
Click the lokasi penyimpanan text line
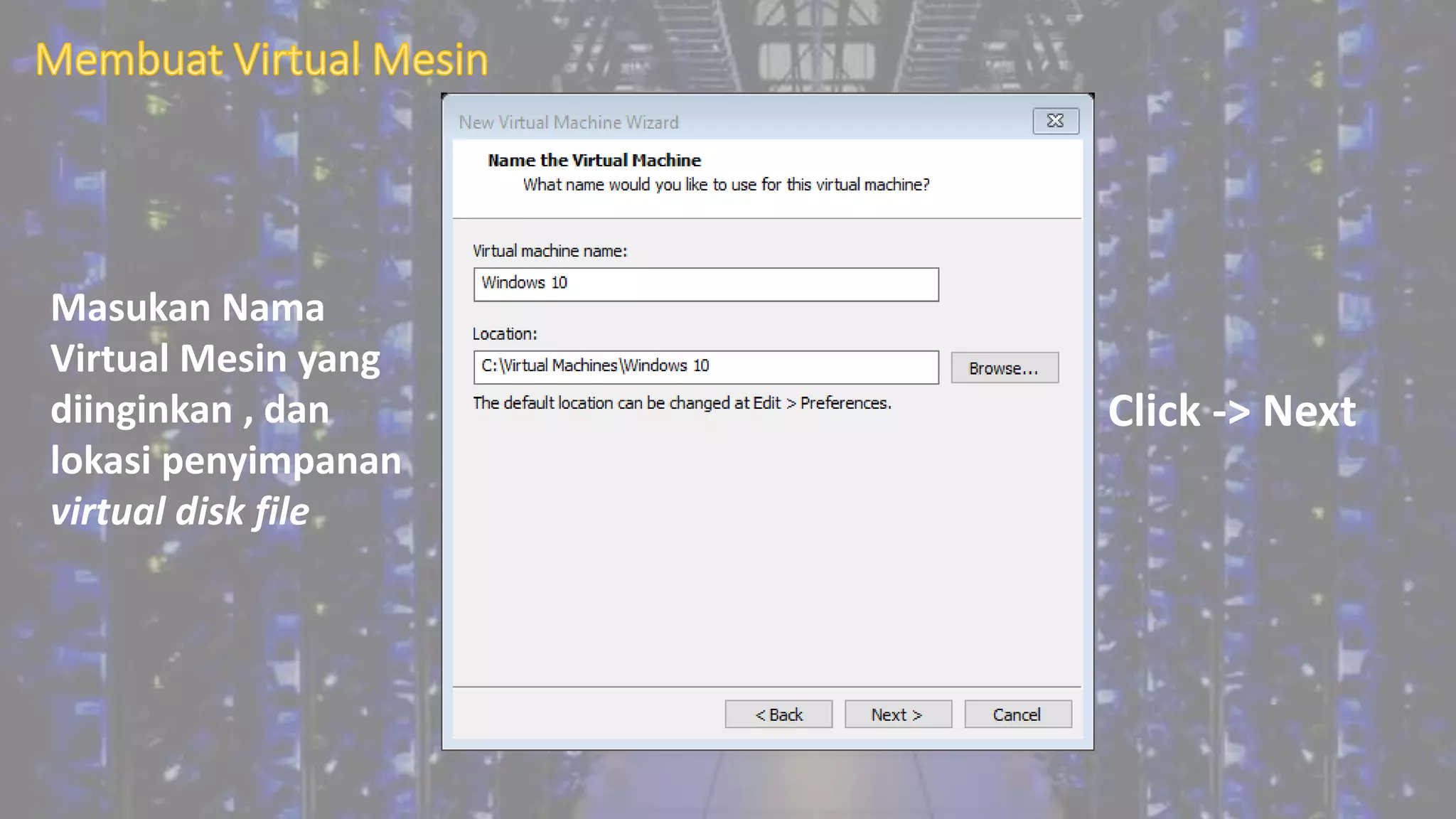click(226, 461)
